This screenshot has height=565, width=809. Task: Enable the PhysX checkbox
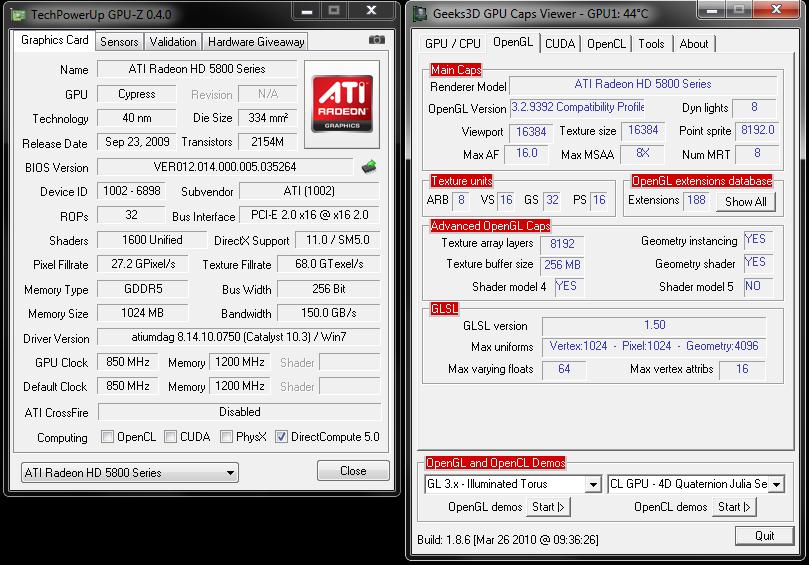(226, 437)
